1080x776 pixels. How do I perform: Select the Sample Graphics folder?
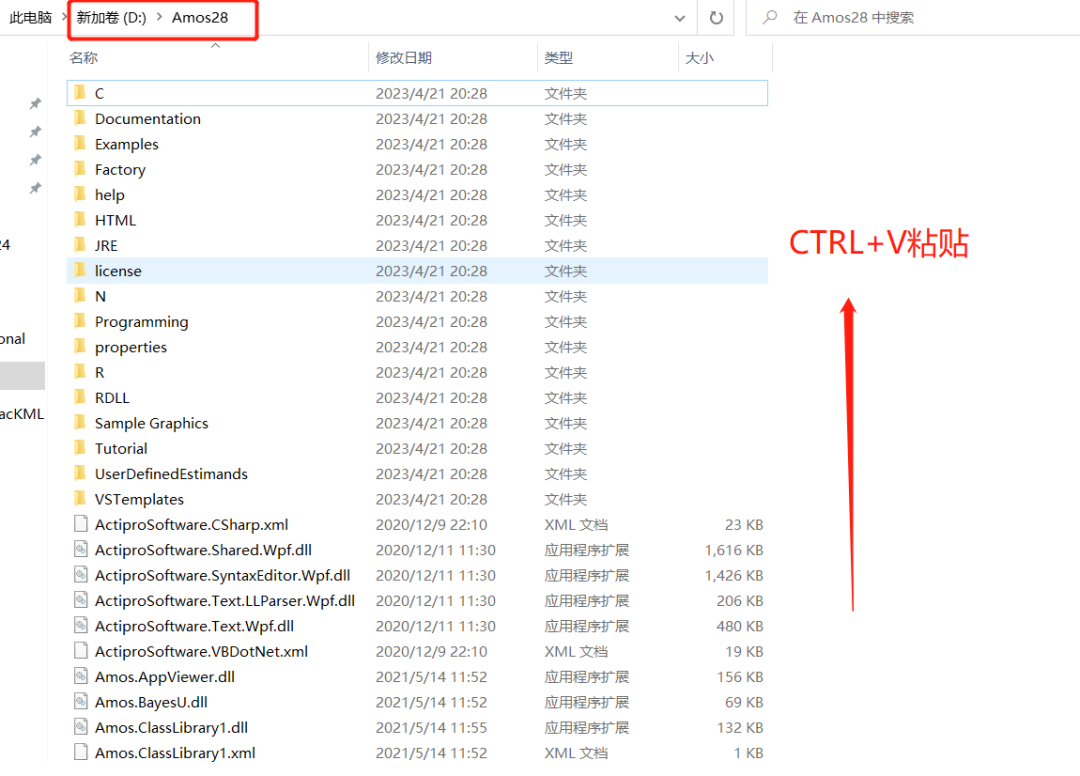(x=151, y=423)
